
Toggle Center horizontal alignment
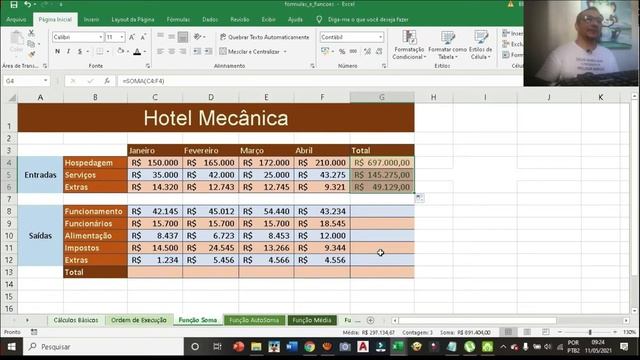click(171, 51)
